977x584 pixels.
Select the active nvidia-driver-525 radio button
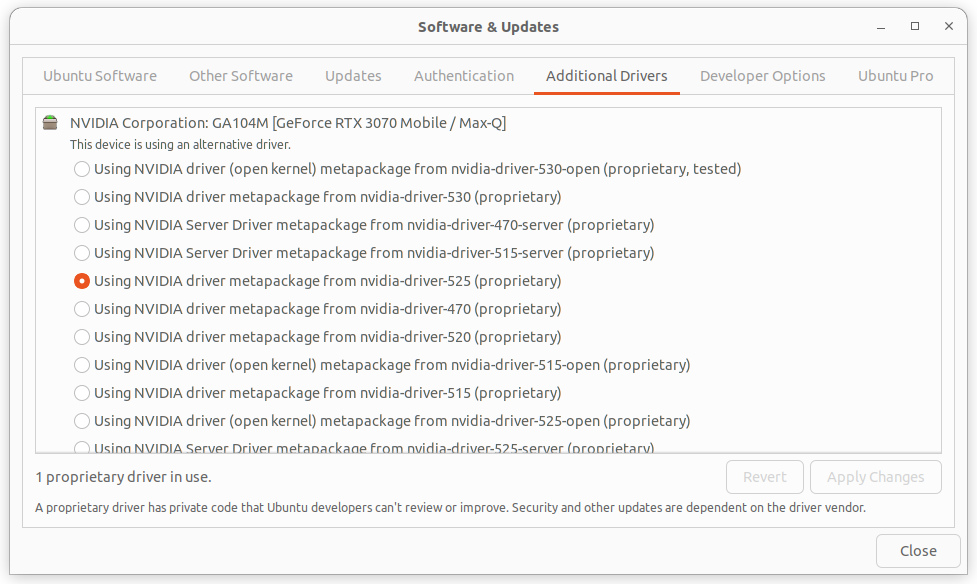[x=82, y=281]
